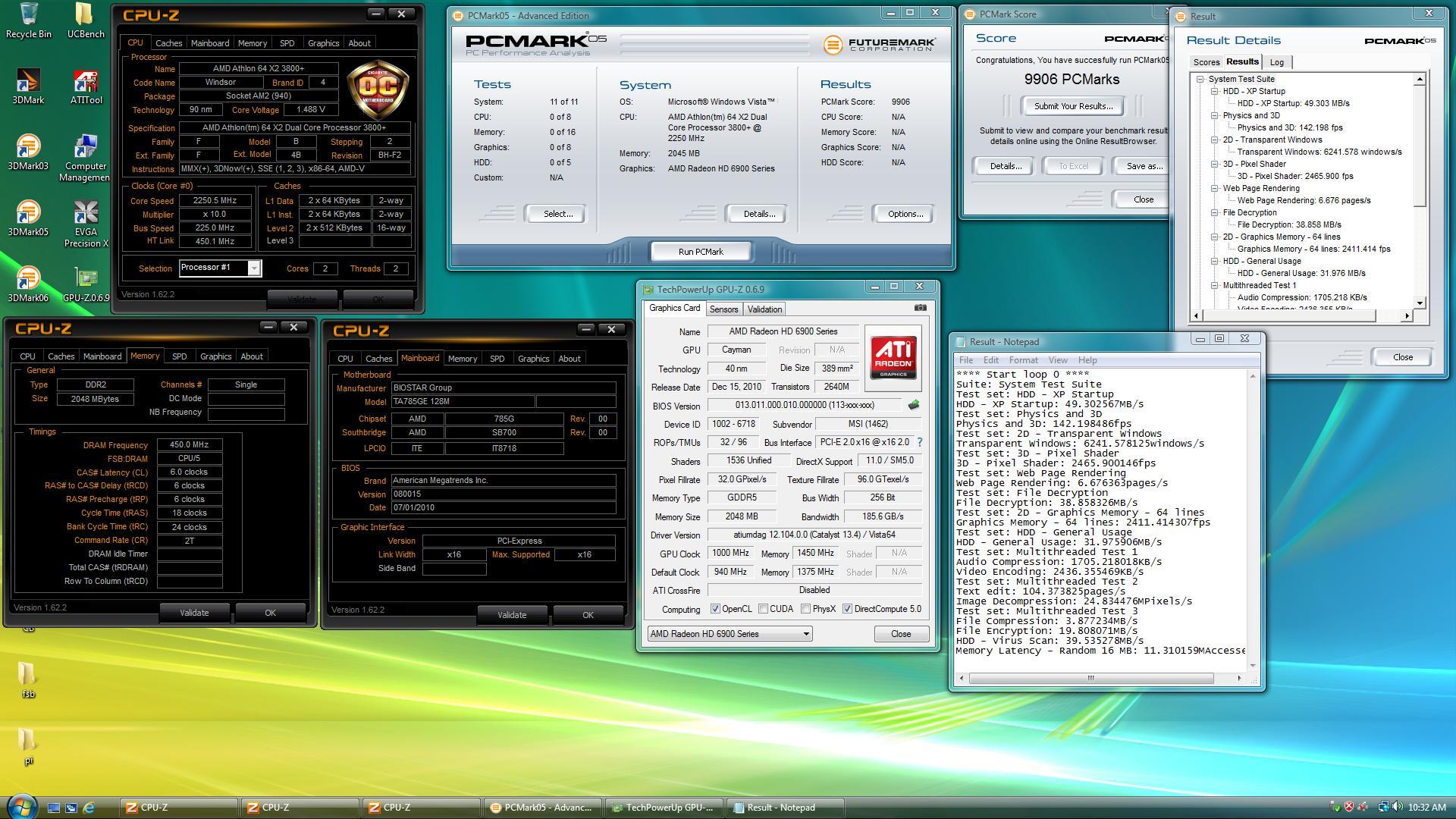Viewport: 1456px width, 819px height.
Task: Click the GPU-Z BIOS save chip icon
Action: point(914,405)
